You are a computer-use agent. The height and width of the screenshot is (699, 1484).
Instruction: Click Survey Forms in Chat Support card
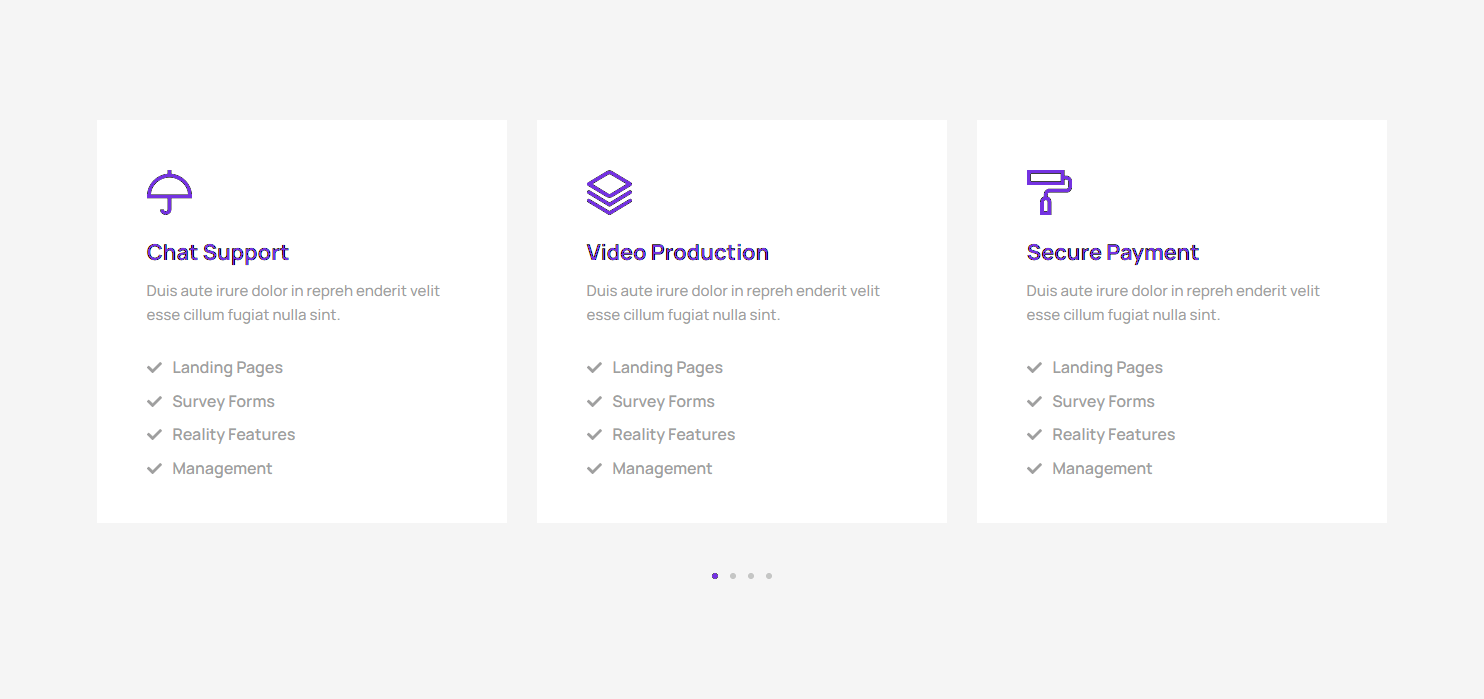[x=223, y=402]
